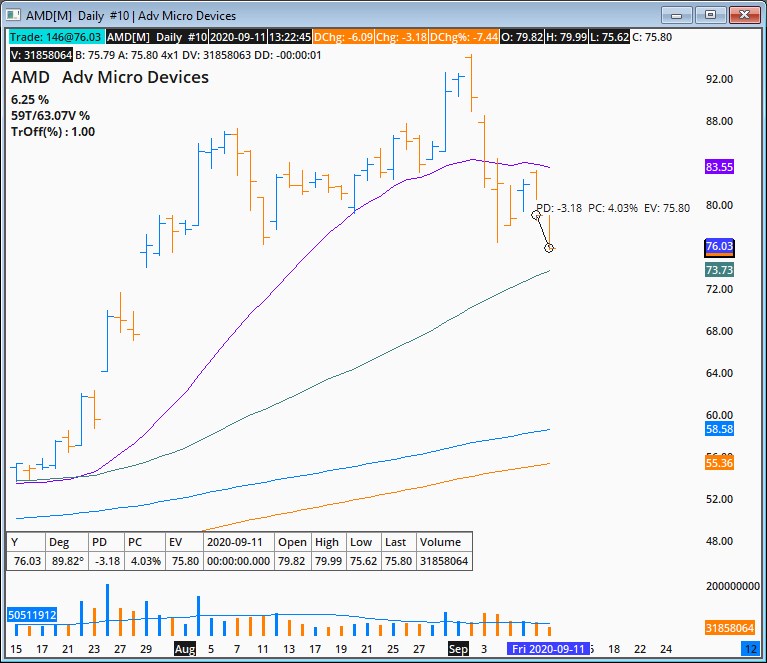This screenshot has width=767, height=663.
Task: Click the 13:22:45 time field
Action: [x=290, y=37]
